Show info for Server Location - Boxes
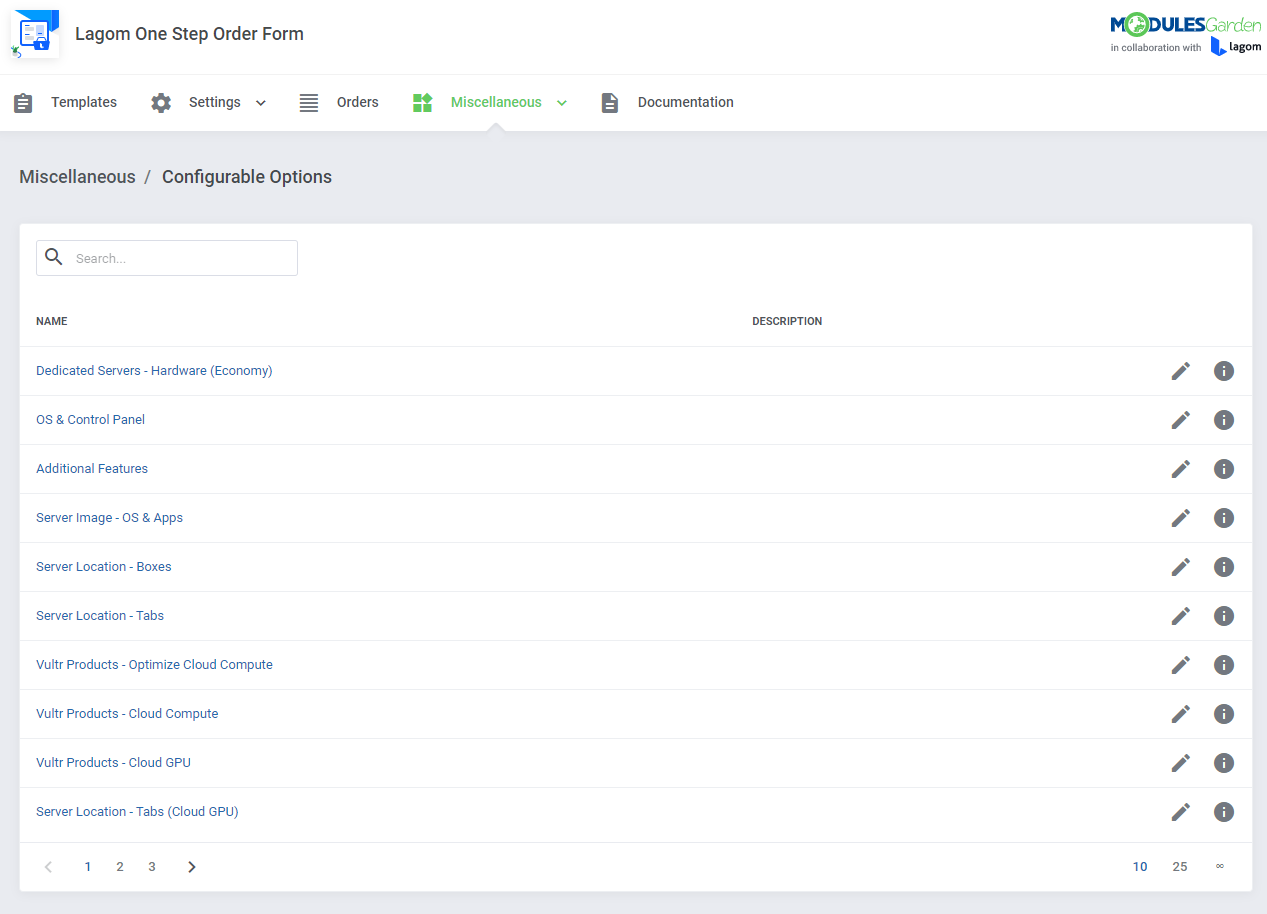The width and height of the screenshot is (1267, 914). 1224,567
